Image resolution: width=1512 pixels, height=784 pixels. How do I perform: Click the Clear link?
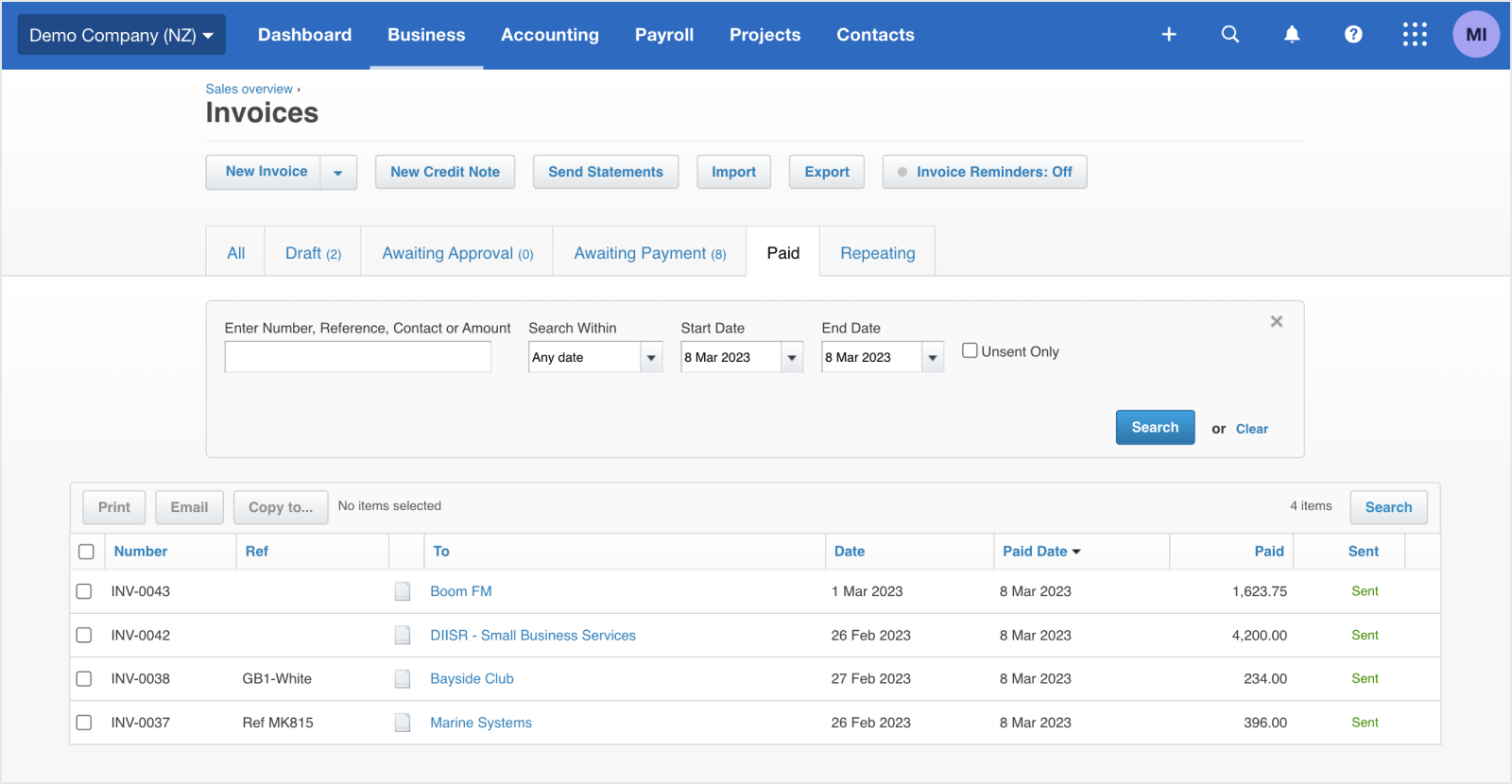pos(1252,429)
